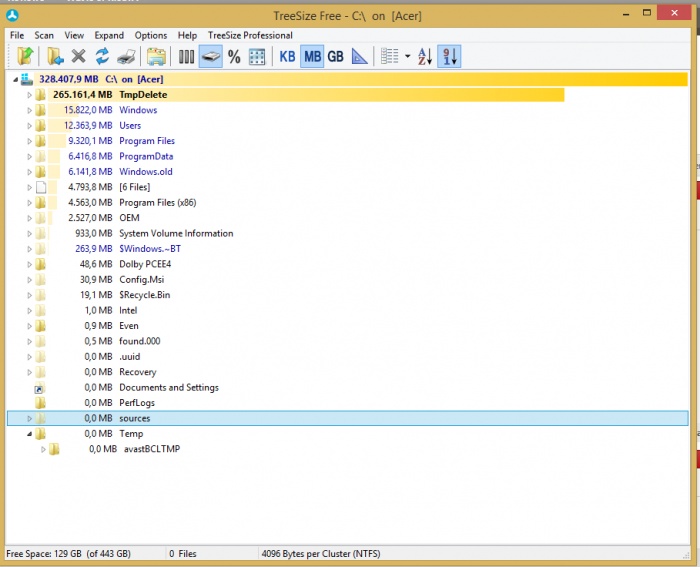Click the Documents and Settings shortcut icon
Viewport: 700px width, 567px height.
point(40,388)
